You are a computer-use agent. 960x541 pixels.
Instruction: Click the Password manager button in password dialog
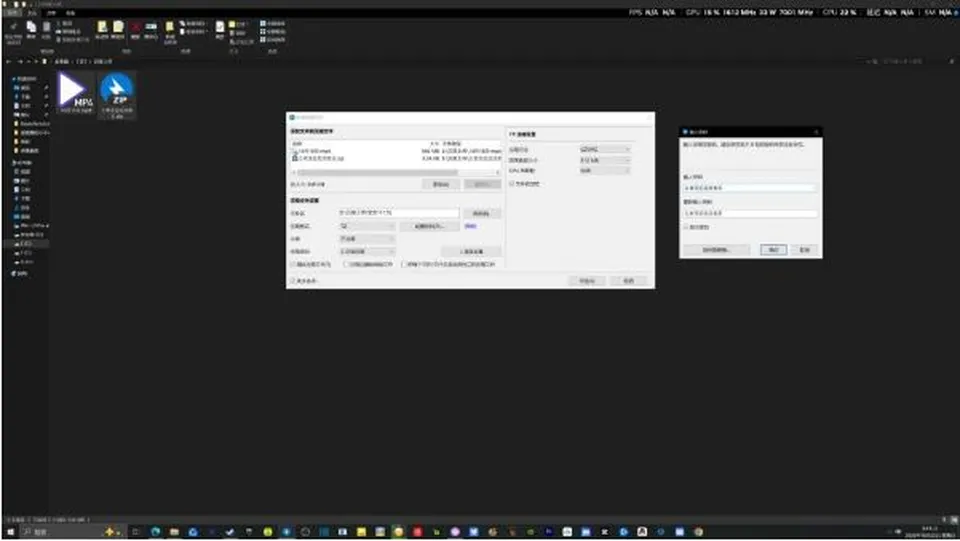716,250
